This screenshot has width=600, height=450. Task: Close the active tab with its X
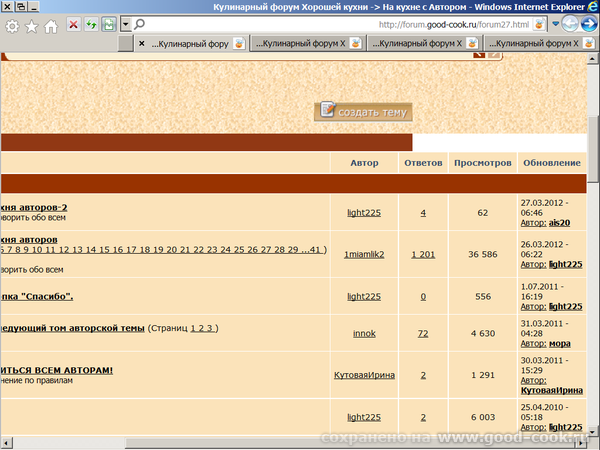click(x=141, y=44)
